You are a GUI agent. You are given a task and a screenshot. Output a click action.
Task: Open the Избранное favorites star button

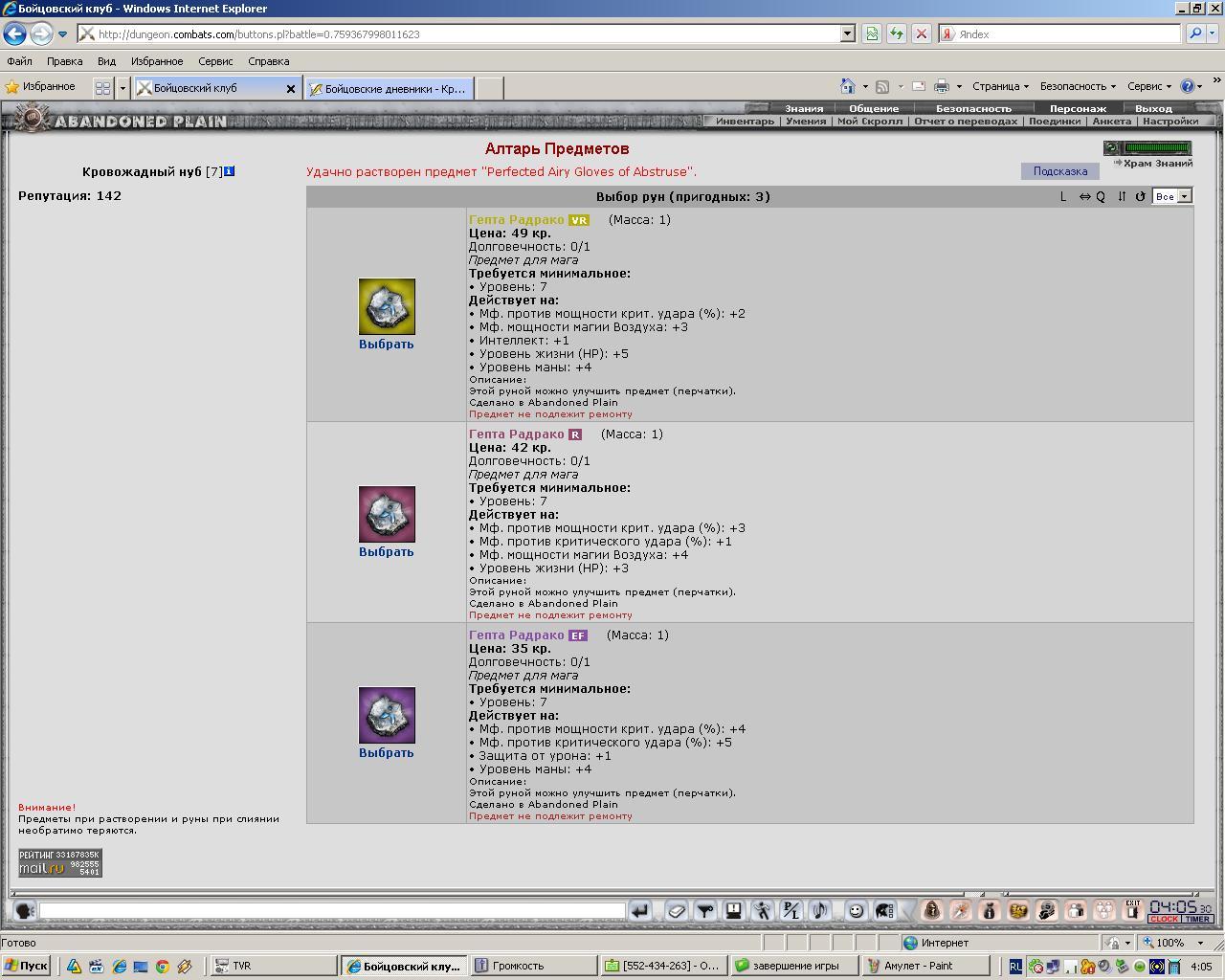[x=40, y=87]
